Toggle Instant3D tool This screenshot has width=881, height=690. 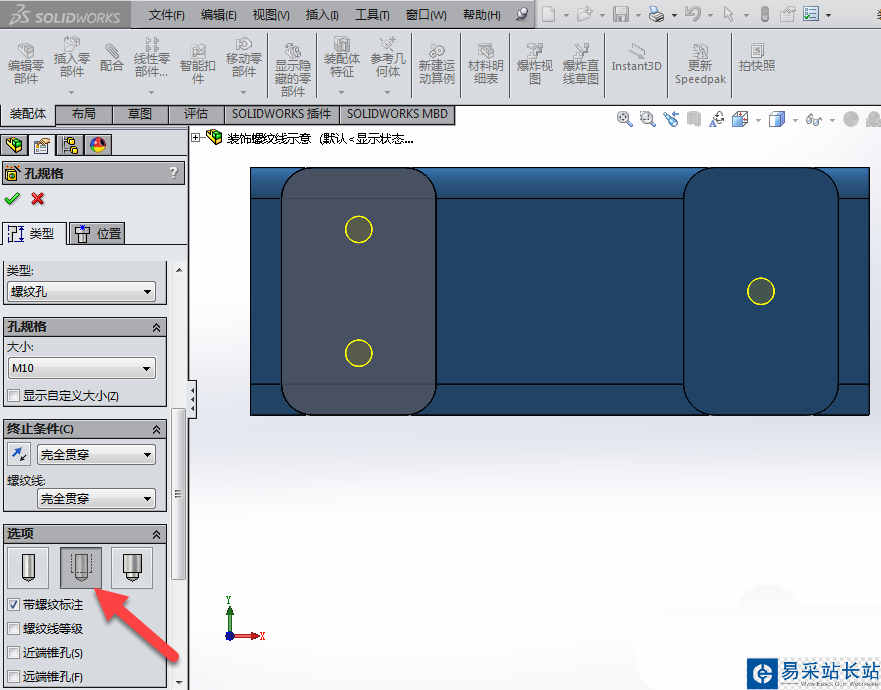tap(636, 58)
